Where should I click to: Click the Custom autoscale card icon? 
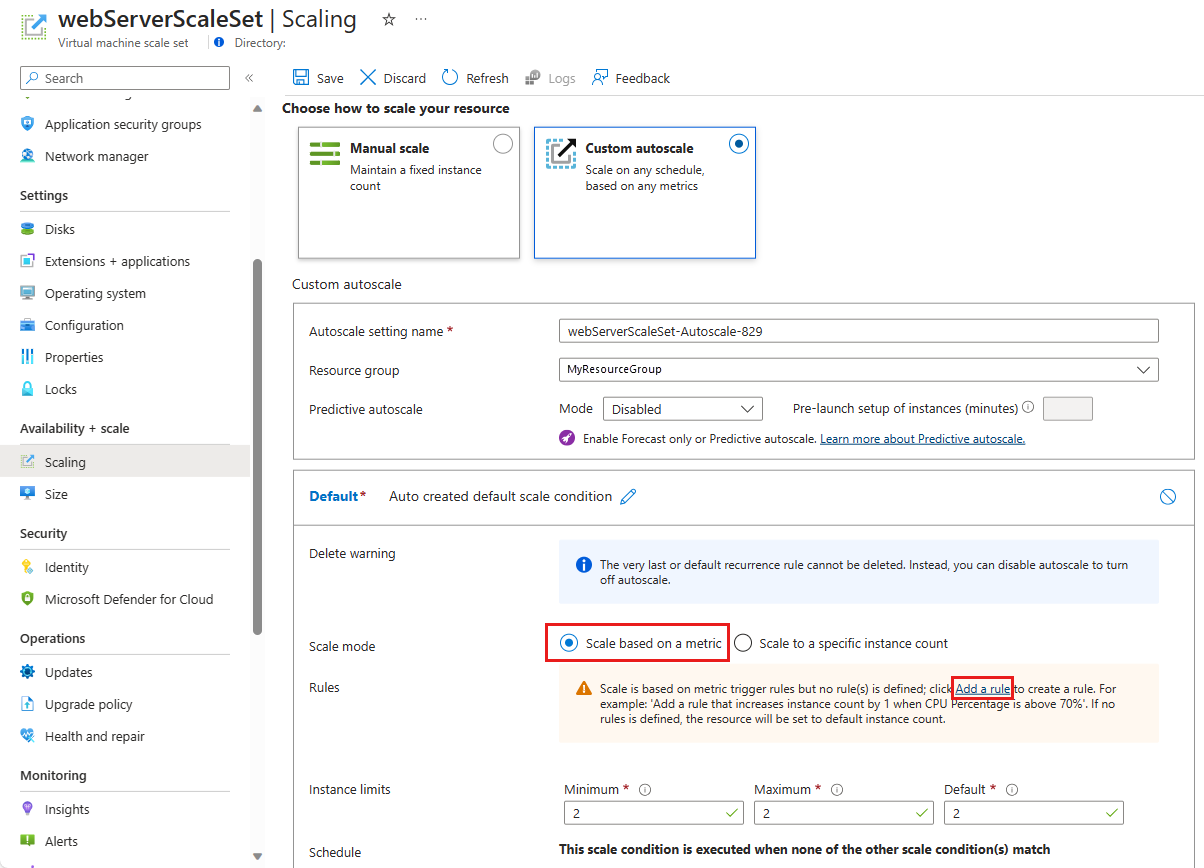(561, 153)
